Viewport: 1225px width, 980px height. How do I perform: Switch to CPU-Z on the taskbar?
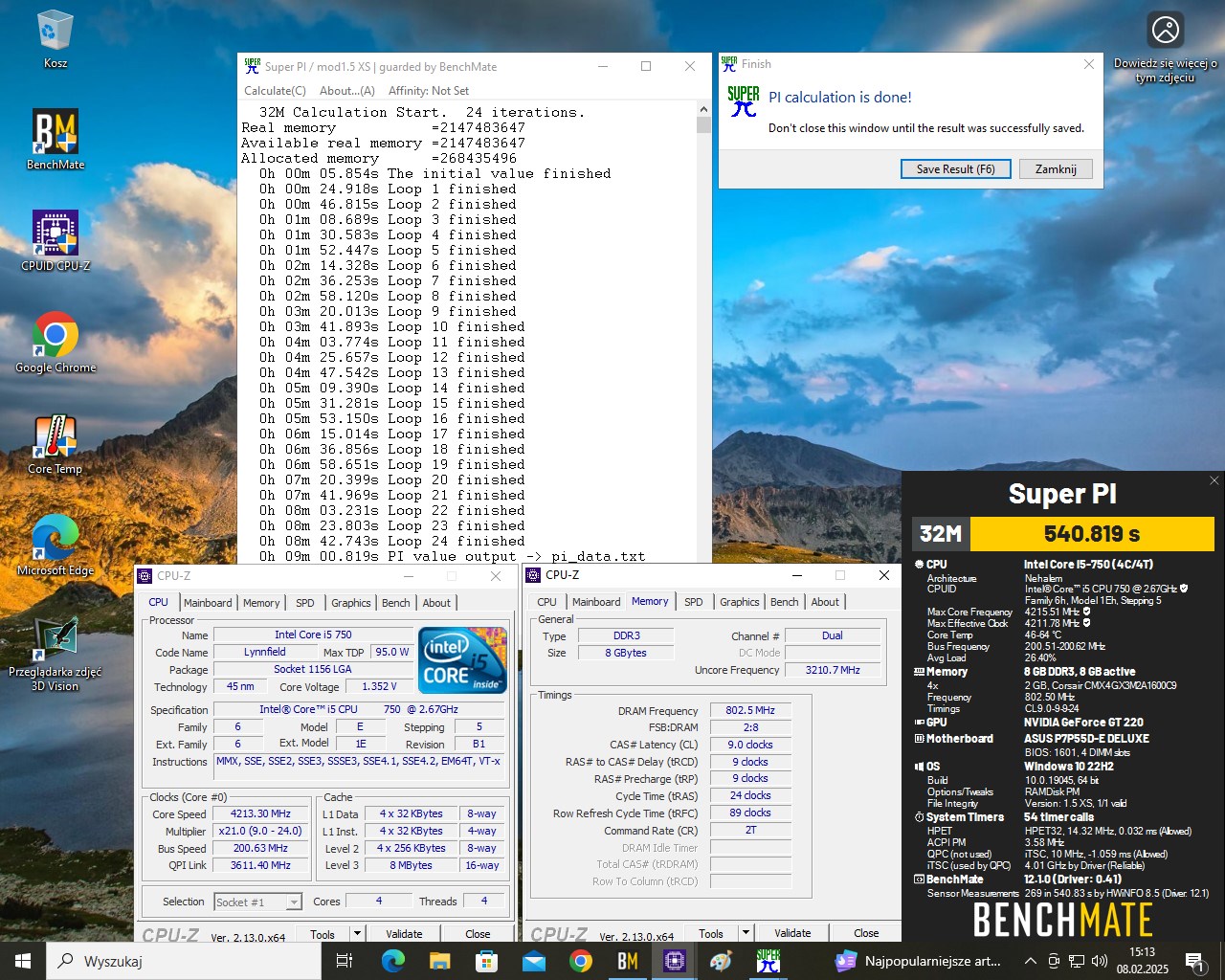(x=674, y=961)
